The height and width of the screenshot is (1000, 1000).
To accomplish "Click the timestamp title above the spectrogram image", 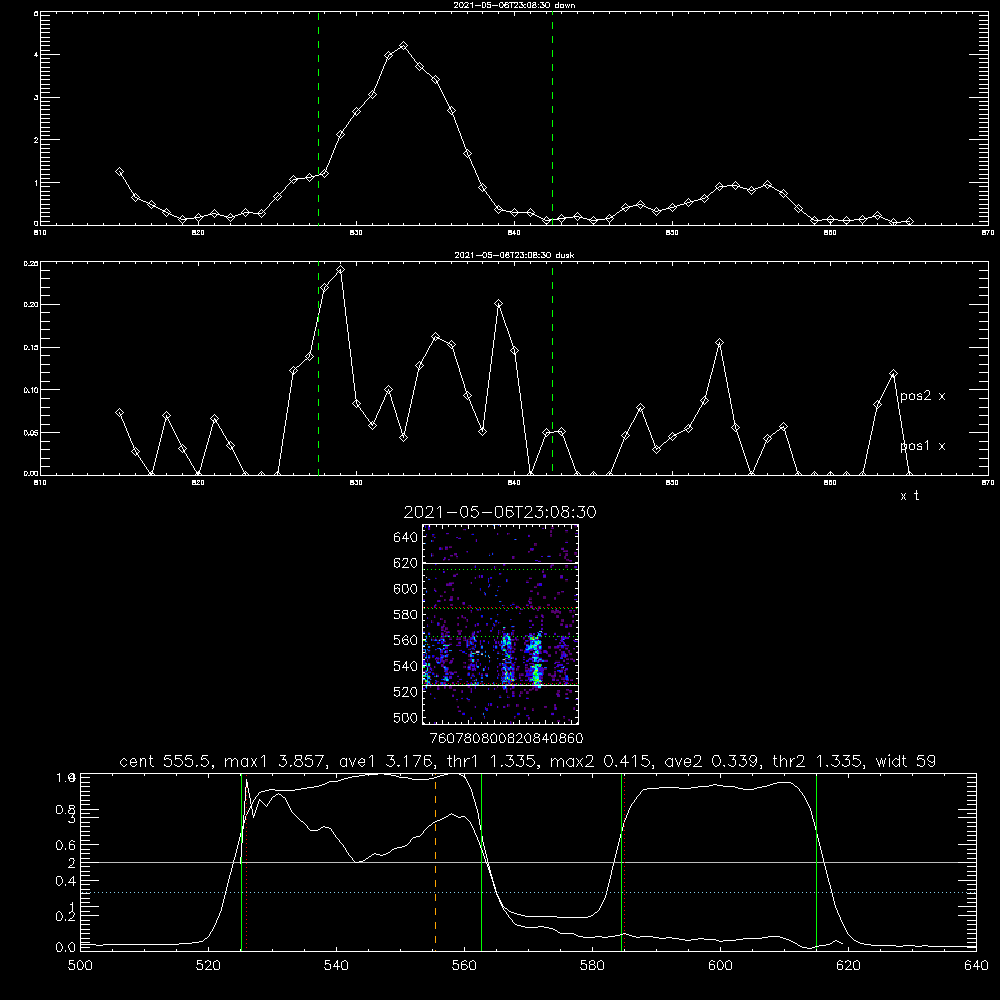I will [500, 512].
